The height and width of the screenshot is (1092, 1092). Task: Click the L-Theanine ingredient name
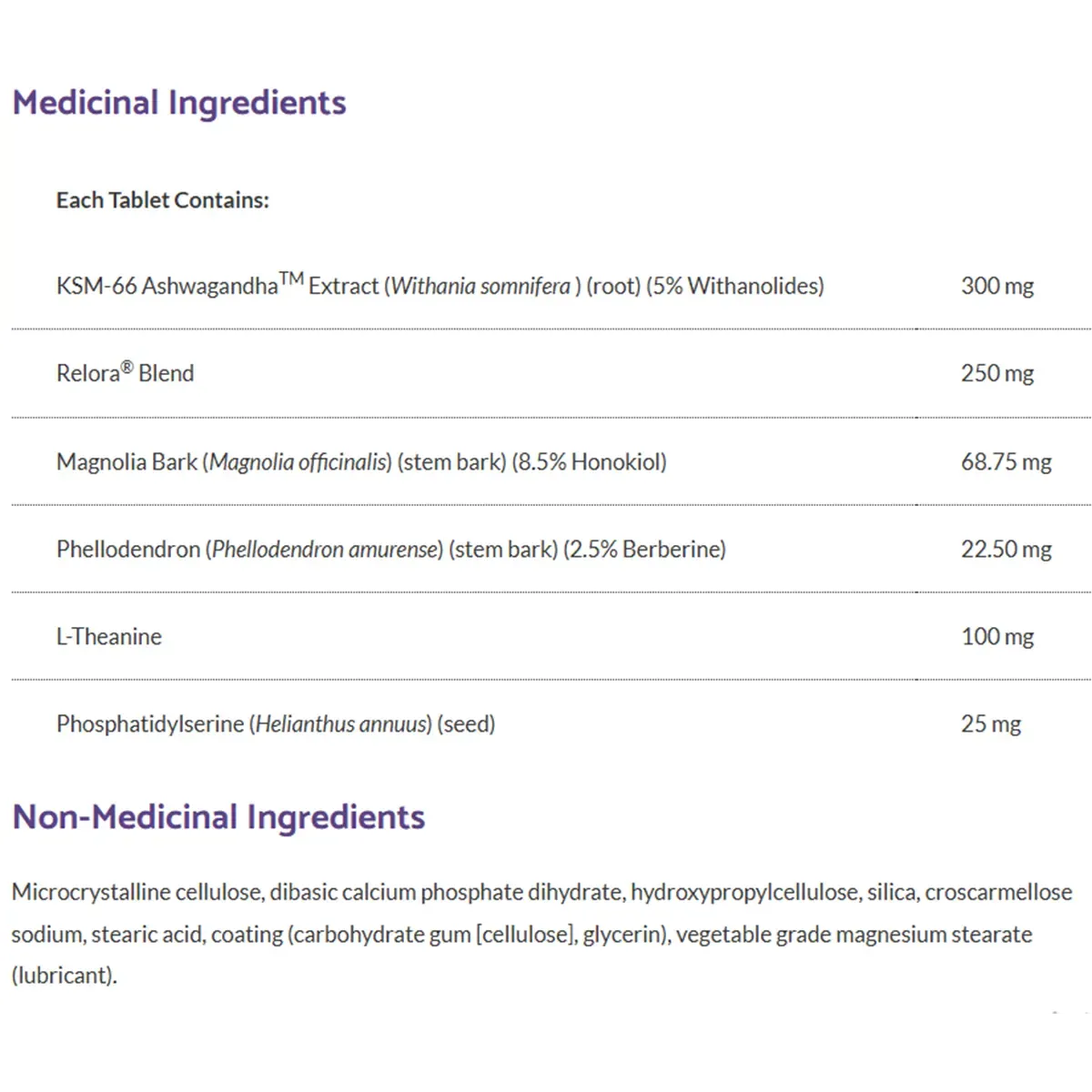tap(109, 637)
